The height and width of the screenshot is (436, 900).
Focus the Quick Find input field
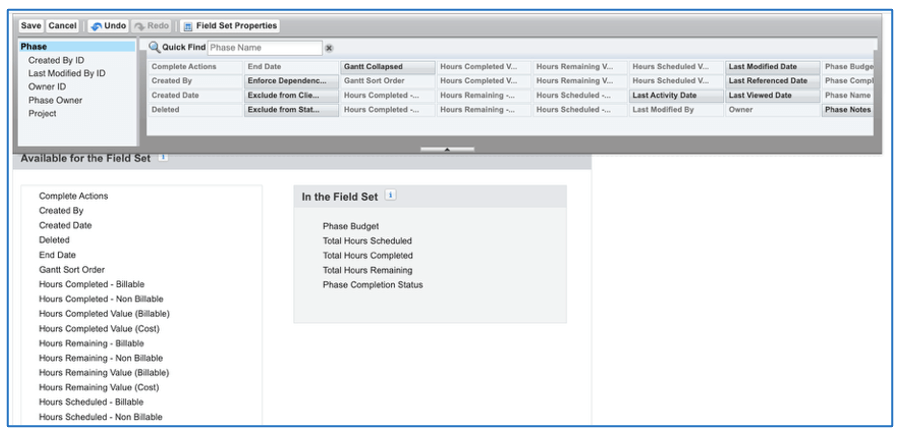pos(265,48)
